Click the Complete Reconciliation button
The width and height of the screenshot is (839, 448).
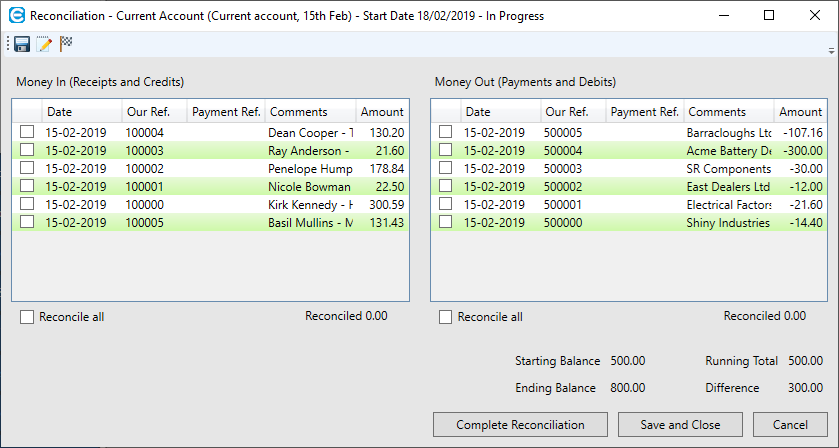(520, 424)
